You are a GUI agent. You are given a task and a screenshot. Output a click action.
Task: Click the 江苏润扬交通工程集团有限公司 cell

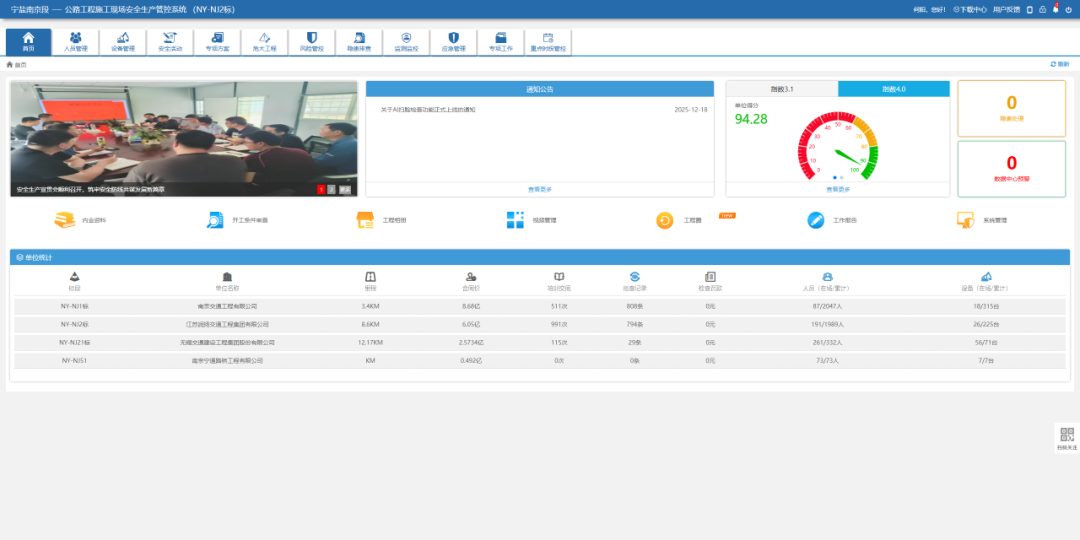click(x=227, y=324)
